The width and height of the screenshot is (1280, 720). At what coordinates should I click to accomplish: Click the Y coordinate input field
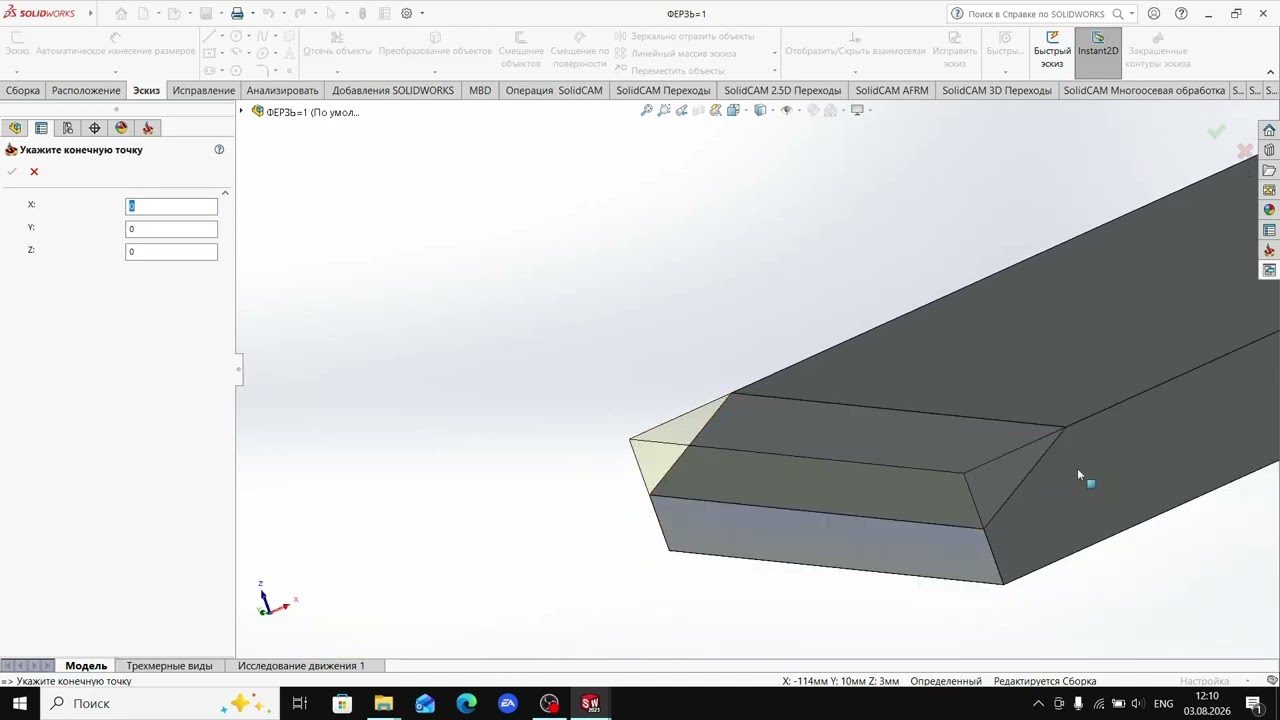click(171, 229)
